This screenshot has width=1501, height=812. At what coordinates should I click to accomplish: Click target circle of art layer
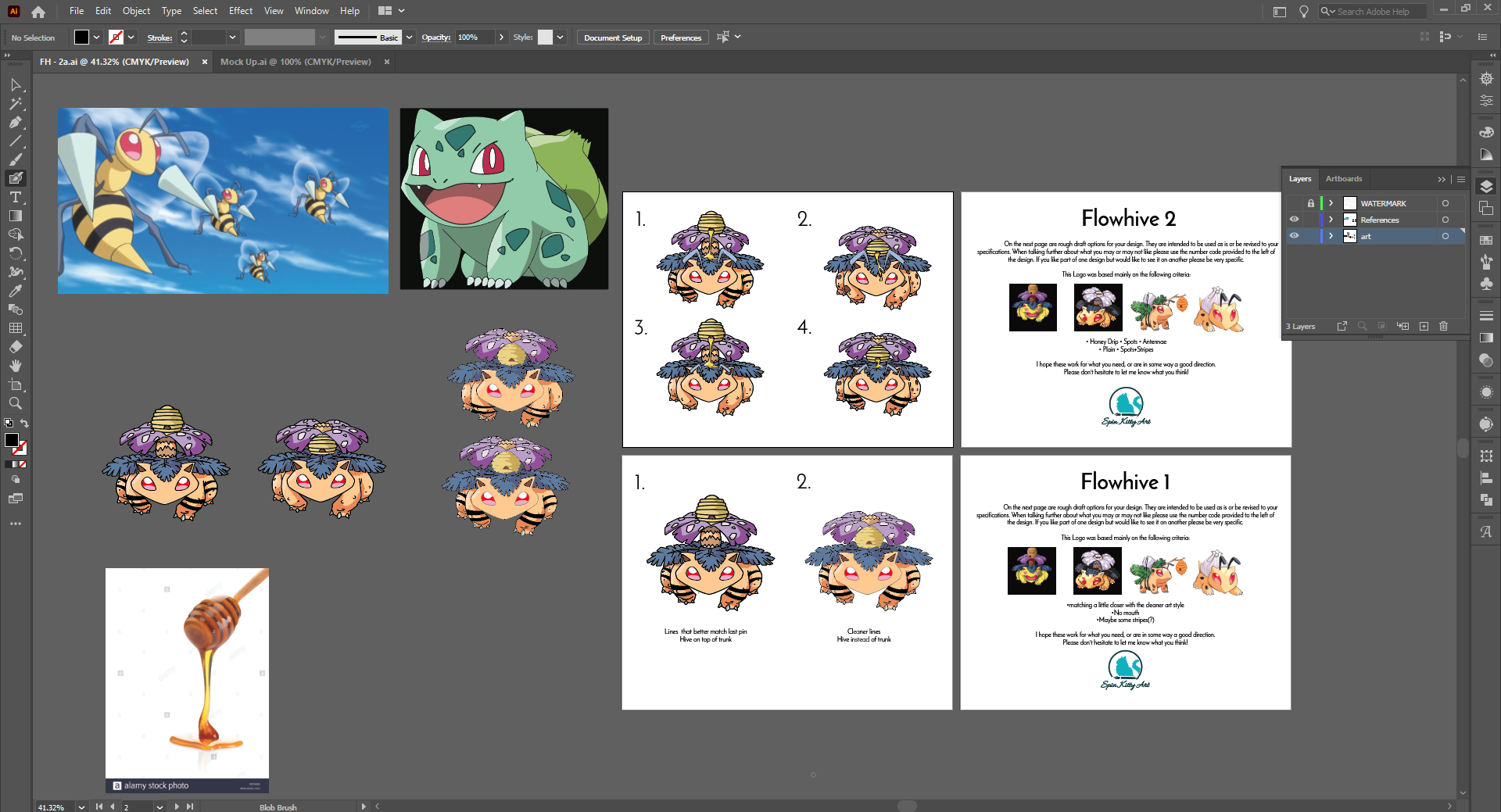tap(1445, 236)
